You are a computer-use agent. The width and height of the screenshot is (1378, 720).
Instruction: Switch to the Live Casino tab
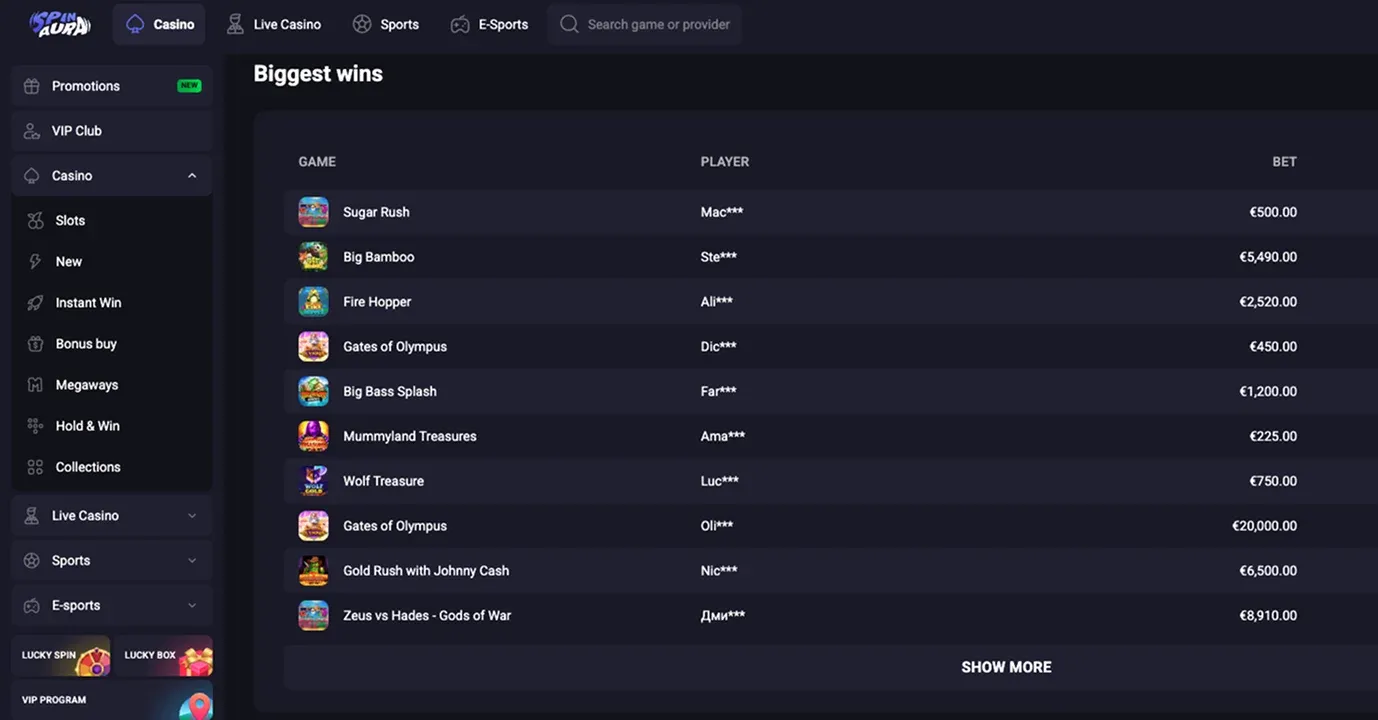point(273,23)
